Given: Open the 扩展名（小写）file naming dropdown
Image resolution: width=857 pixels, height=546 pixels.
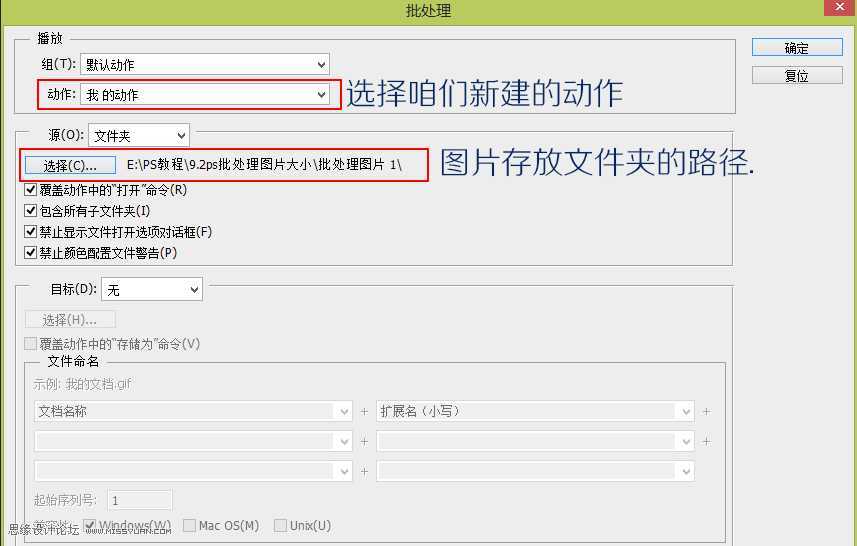Looking at the screenshot, I should tap(536, 412).
